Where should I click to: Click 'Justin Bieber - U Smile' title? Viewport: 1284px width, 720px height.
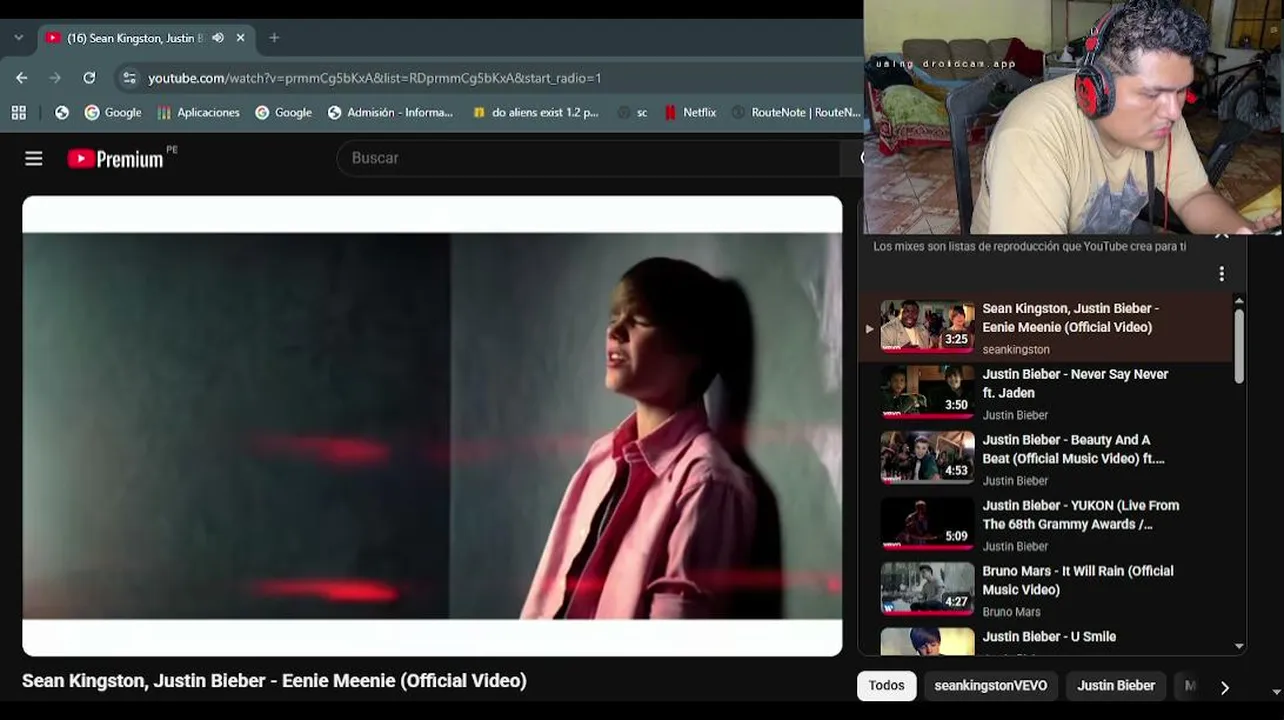click(1049, 637)
